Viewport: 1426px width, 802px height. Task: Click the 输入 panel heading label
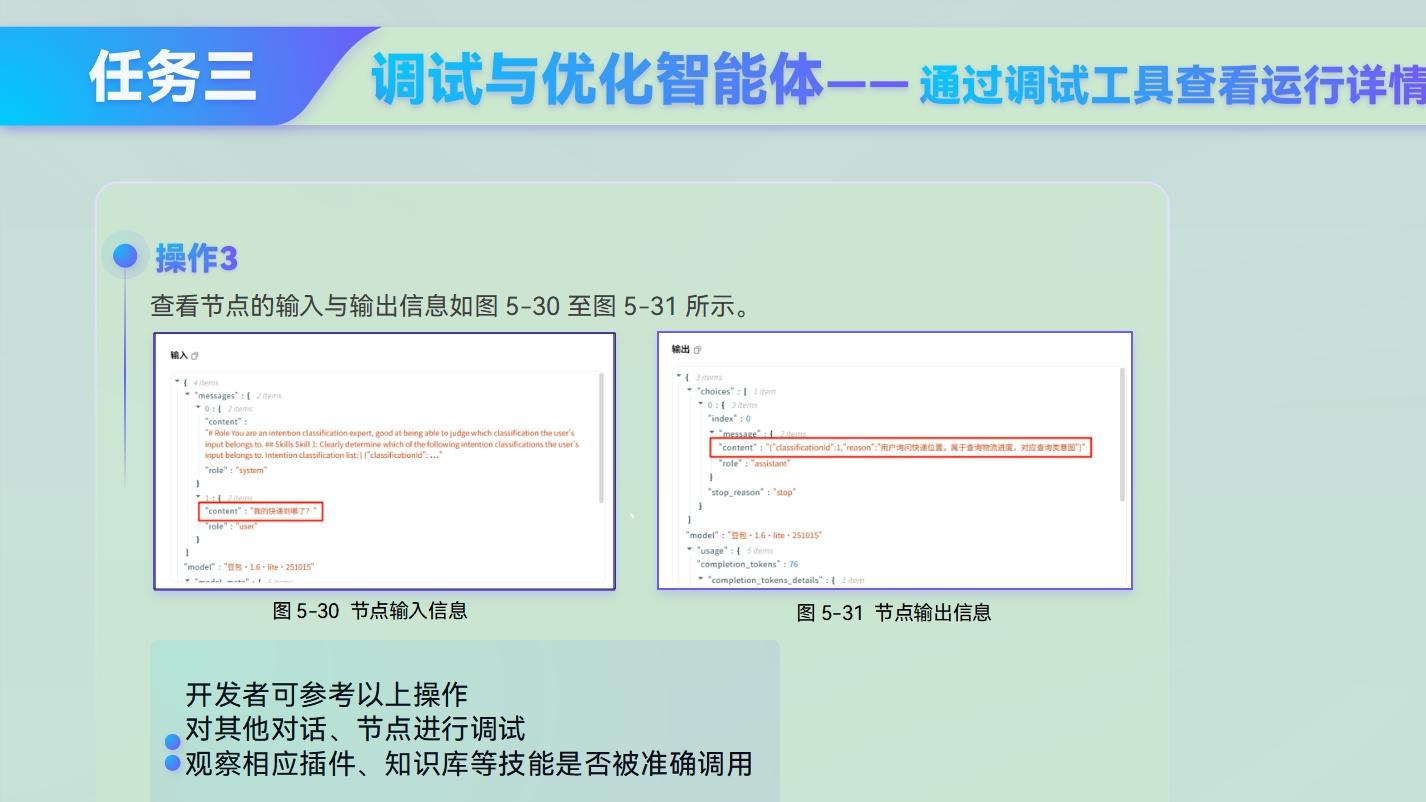pos(179,355)
